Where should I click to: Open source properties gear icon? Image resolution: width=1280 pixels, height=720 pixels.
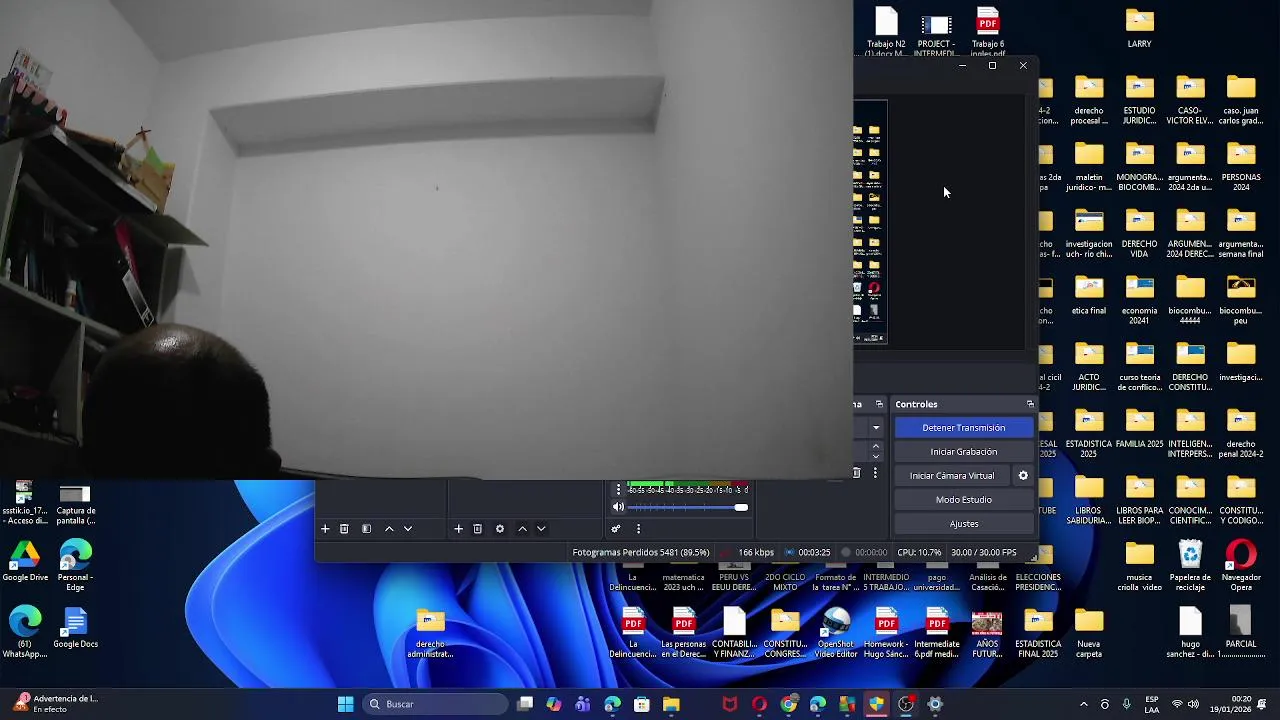500,529
